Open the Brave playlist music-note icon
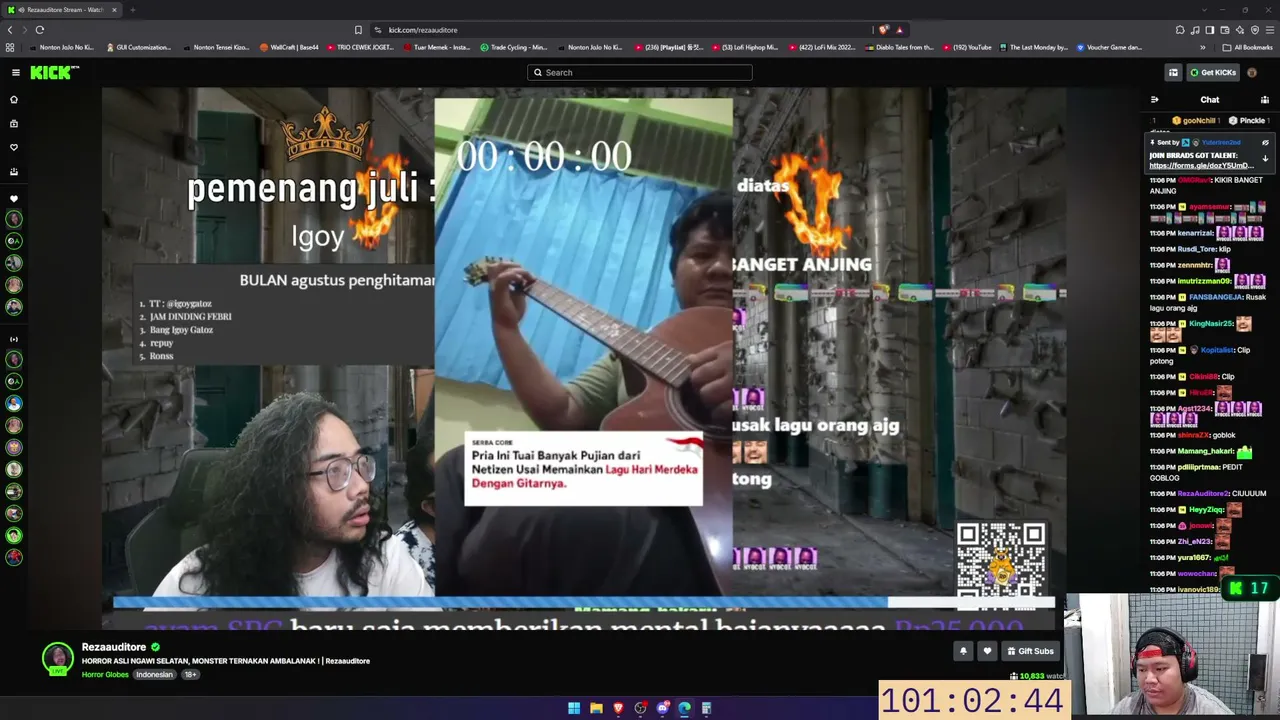 [x=1195, y=30]
